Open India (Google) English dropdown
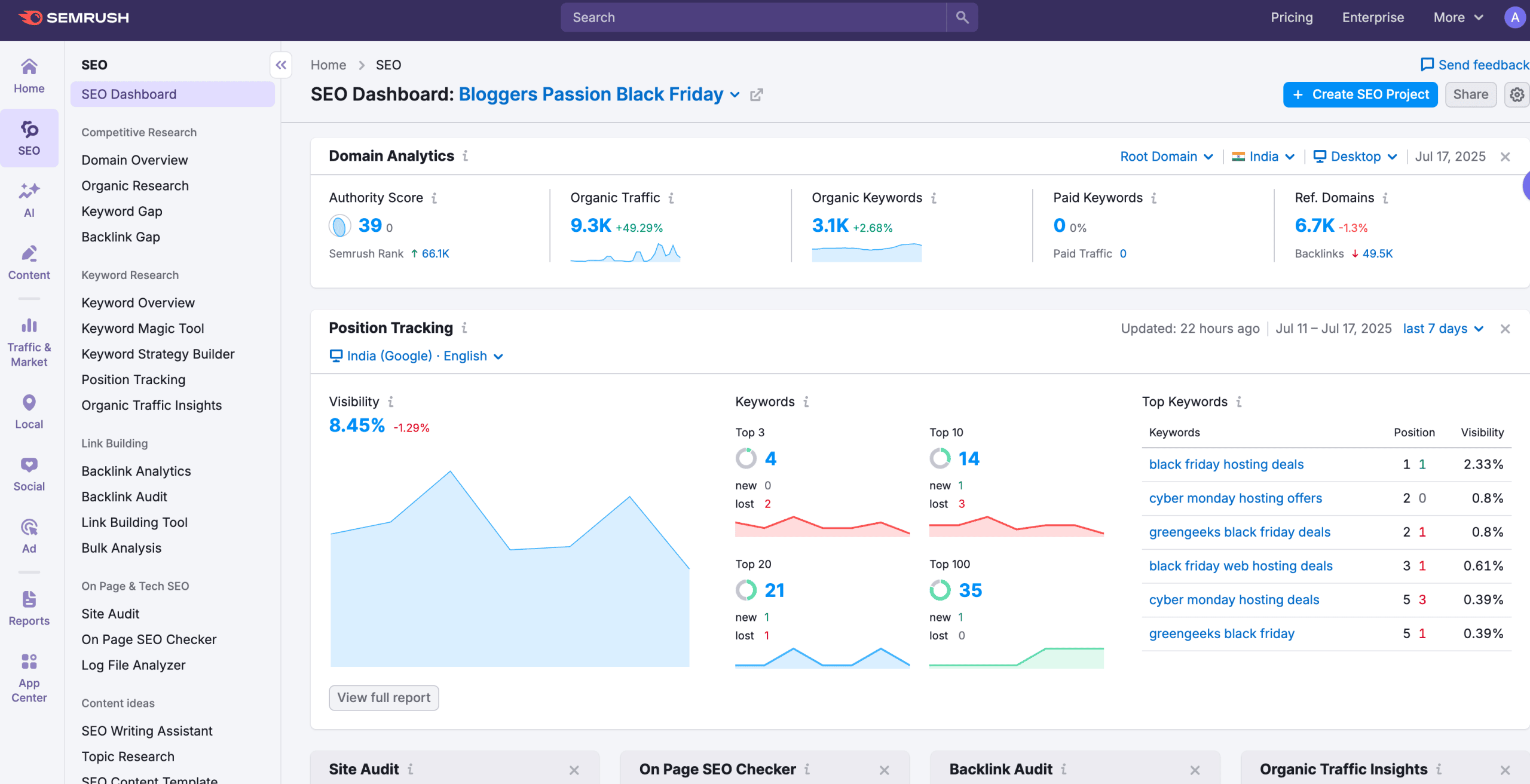Image resolution: width=1530 pixels, height=784 pixels. (417, 356)
